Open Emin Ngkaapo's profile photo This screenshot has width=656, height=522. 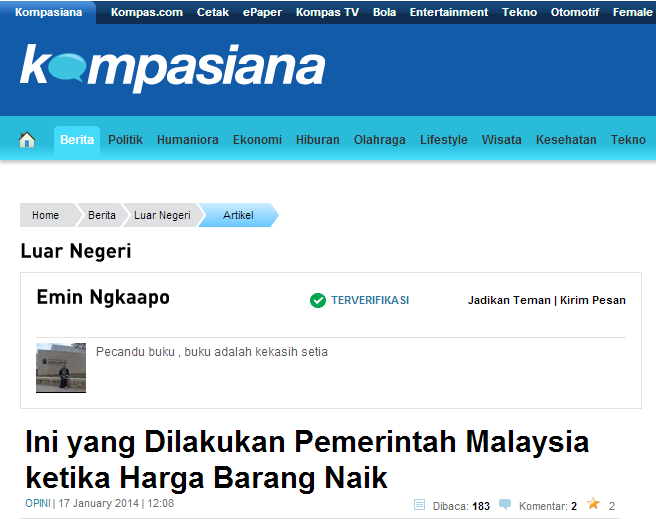point(61,367)
